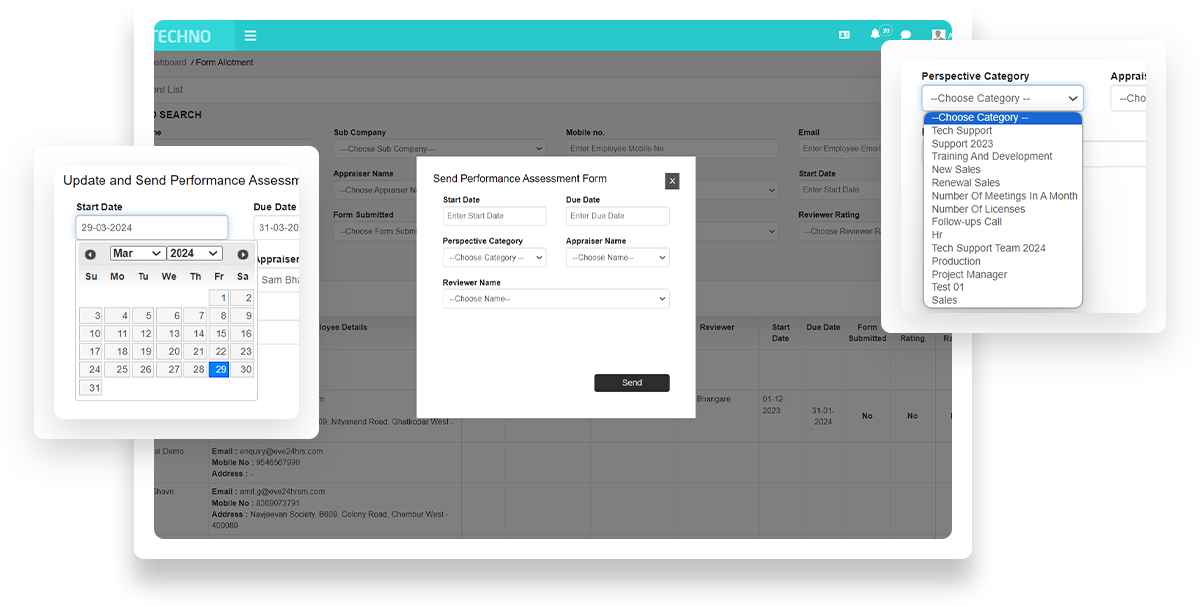The image size is (1200, 606).
Task: Close the Send Performance Assessment Form dialog
Action: [x=672, y=181]
